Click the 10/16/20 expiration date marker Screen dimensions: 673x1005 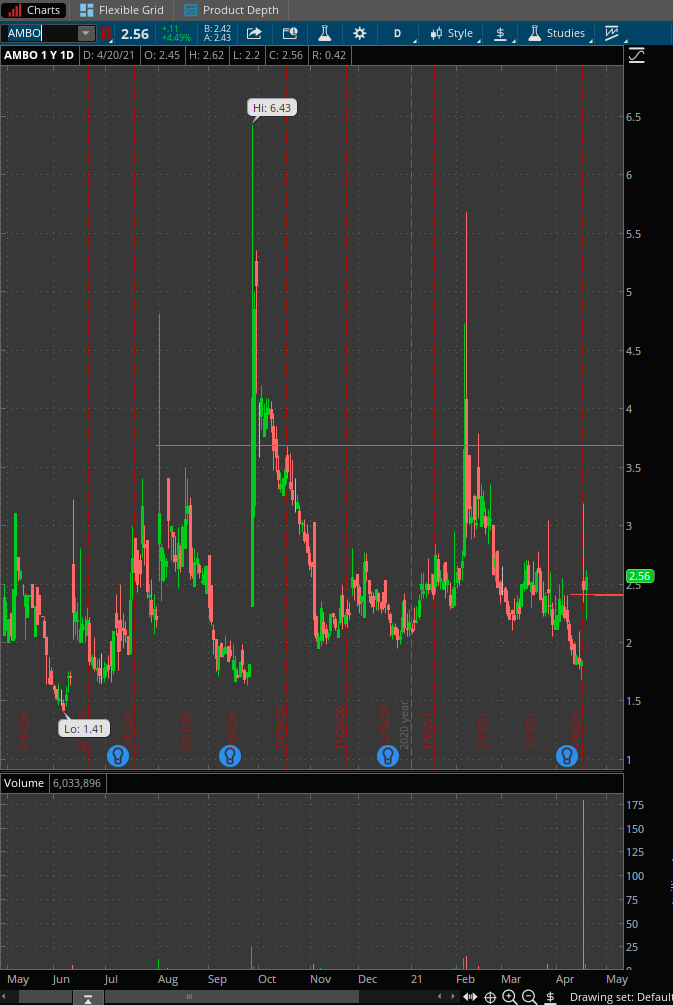(x=279, y=728)
